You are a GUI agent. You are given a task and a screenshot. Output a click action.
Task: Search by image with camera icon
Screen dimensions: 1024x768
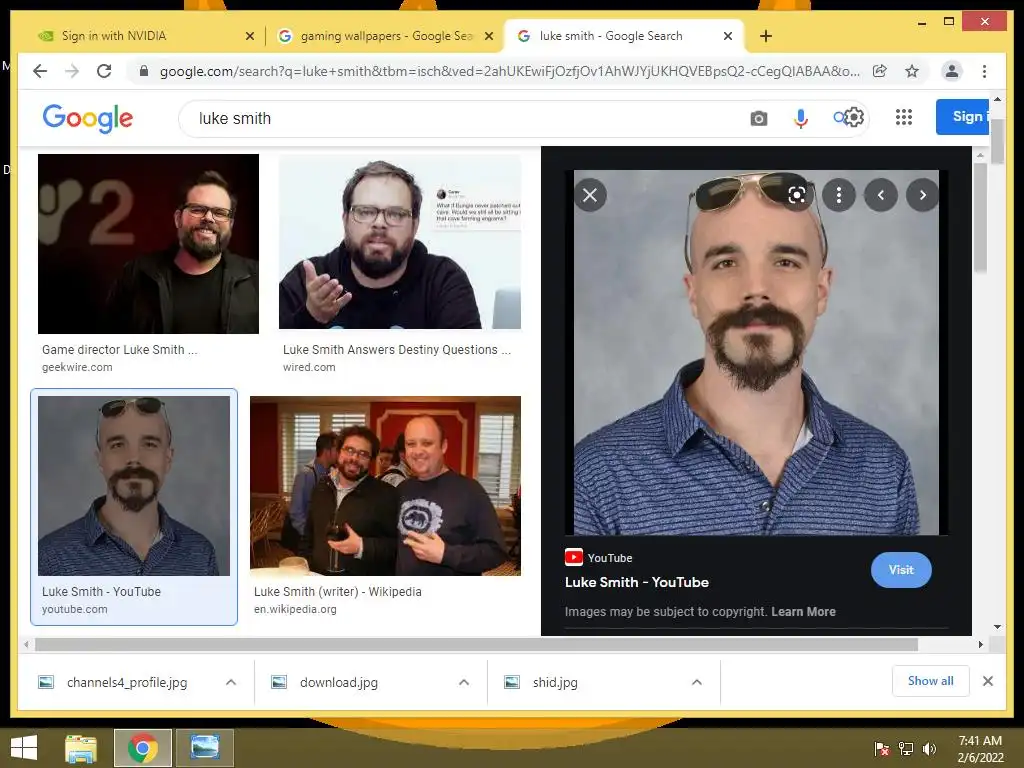[758, 119]
